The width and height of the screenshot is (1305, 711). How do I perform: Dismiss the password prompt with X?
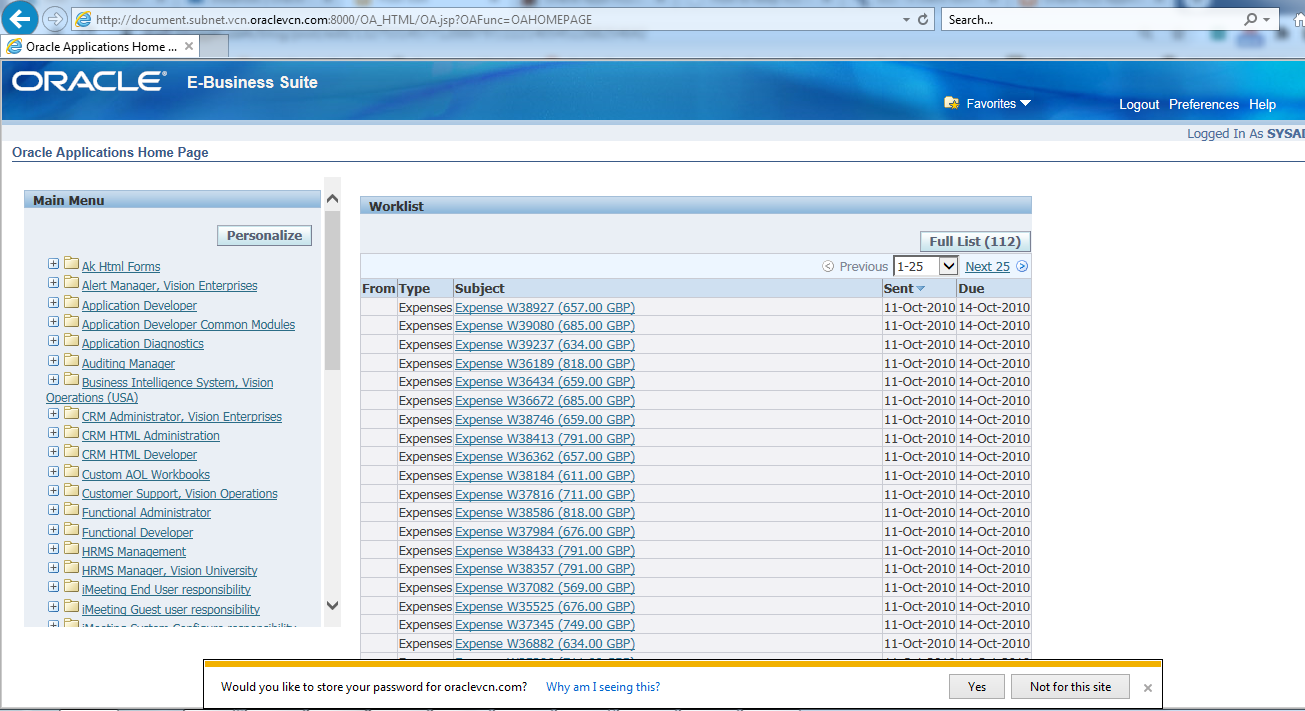click(x=1148, y=688)
